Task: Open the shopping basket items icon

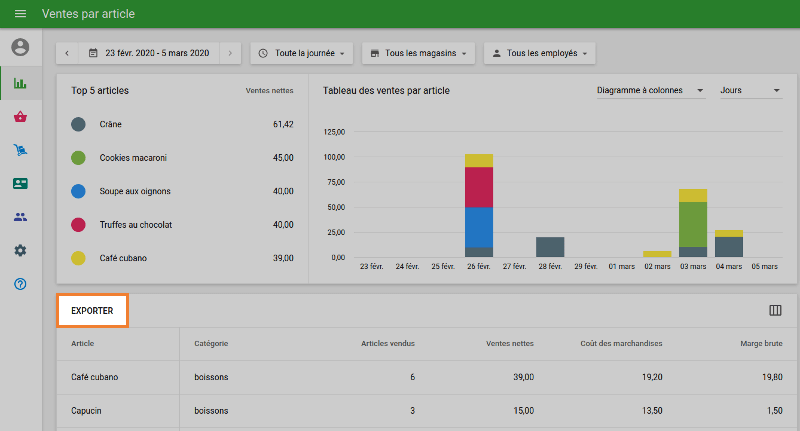Action: coord(20,117)
